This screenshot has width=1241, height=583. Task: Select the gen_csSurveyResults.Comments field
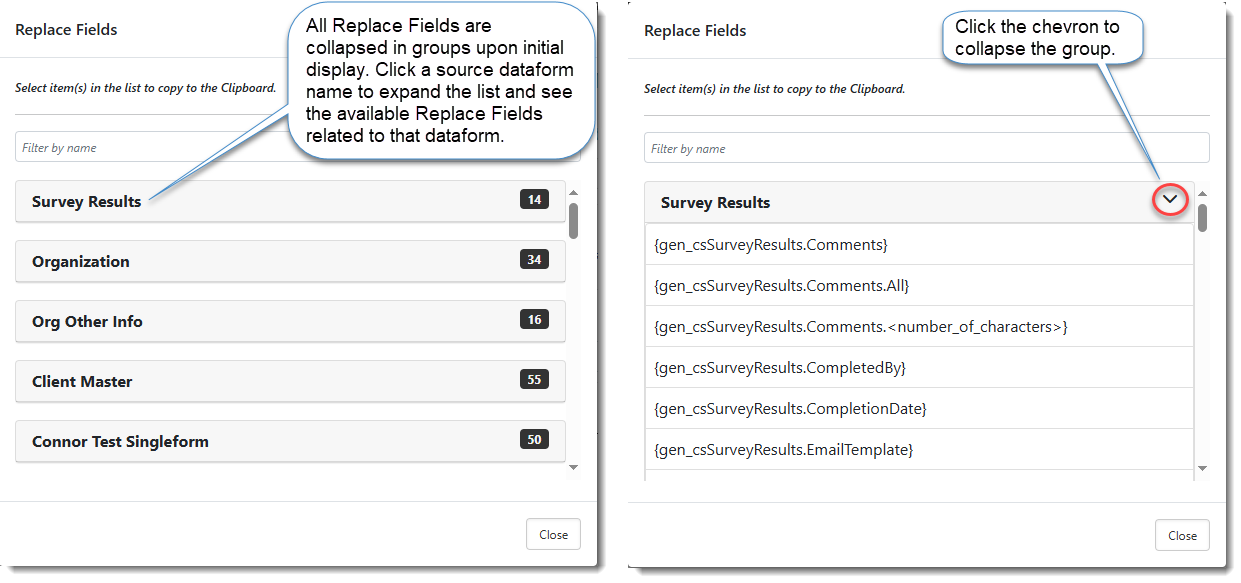(x=770, y=245)
